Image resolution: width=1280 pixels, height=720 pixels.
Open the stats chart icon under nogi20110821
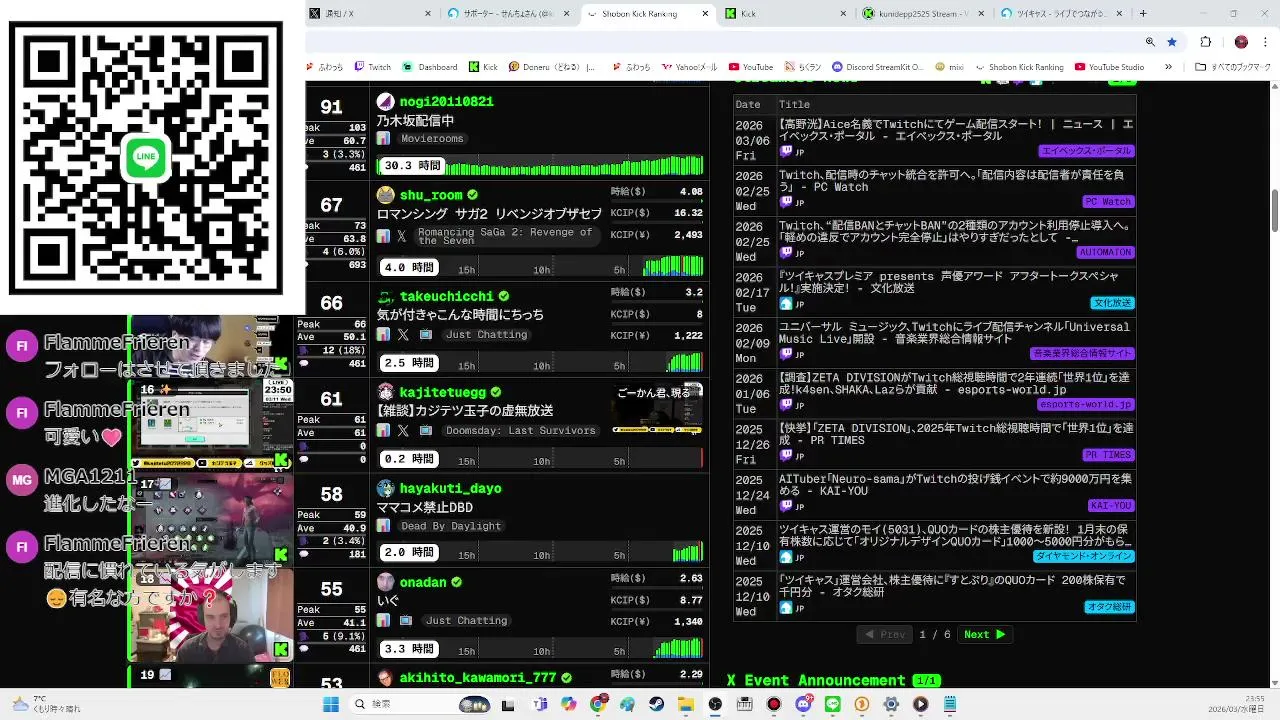tap(383, 138)
